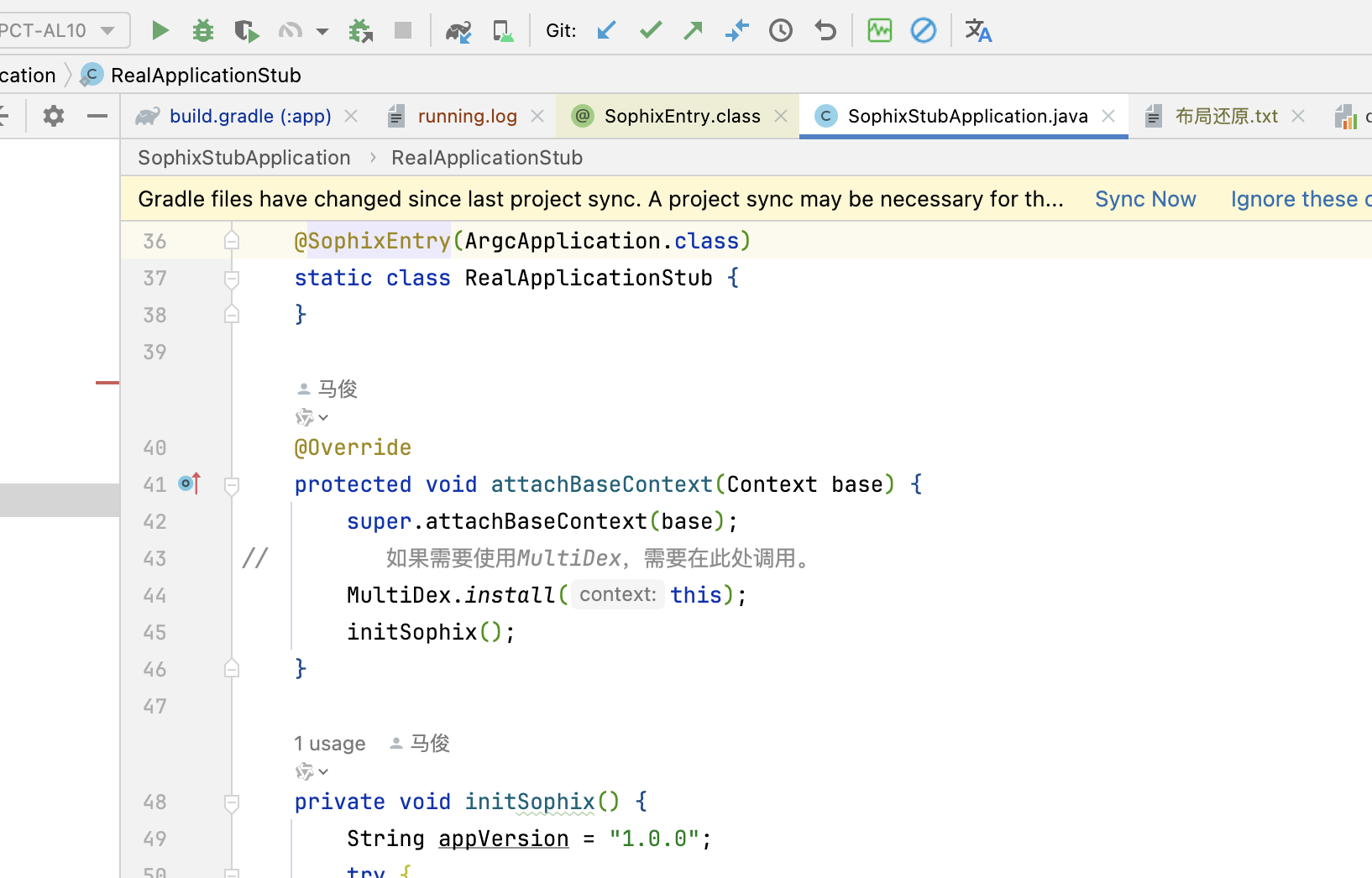Switch to SophixEntry.class tab
The image size is (1372, 878).
(682, 116)
